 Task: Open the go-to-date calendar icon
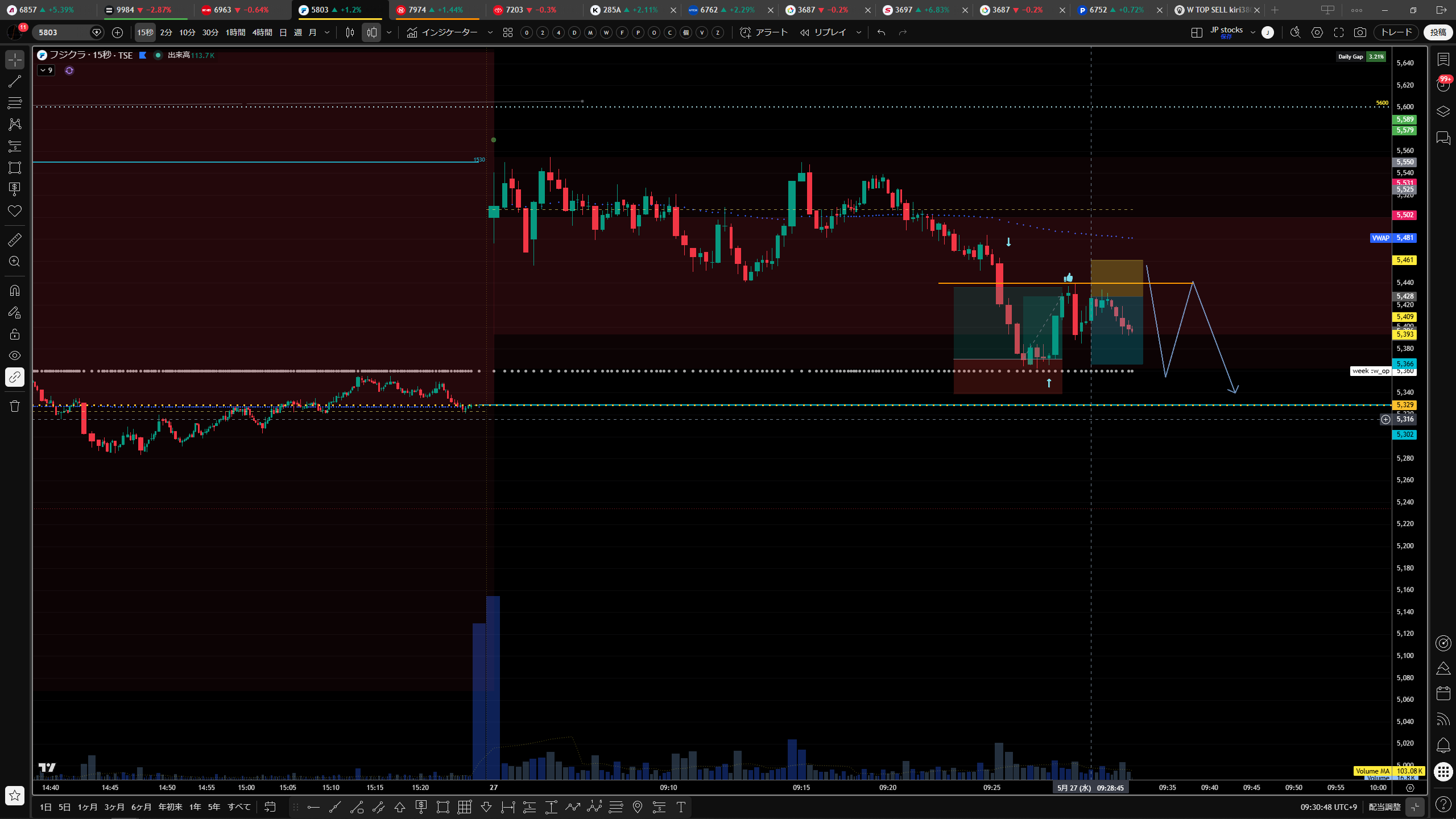pyautogui.click(x=270, y=807)
